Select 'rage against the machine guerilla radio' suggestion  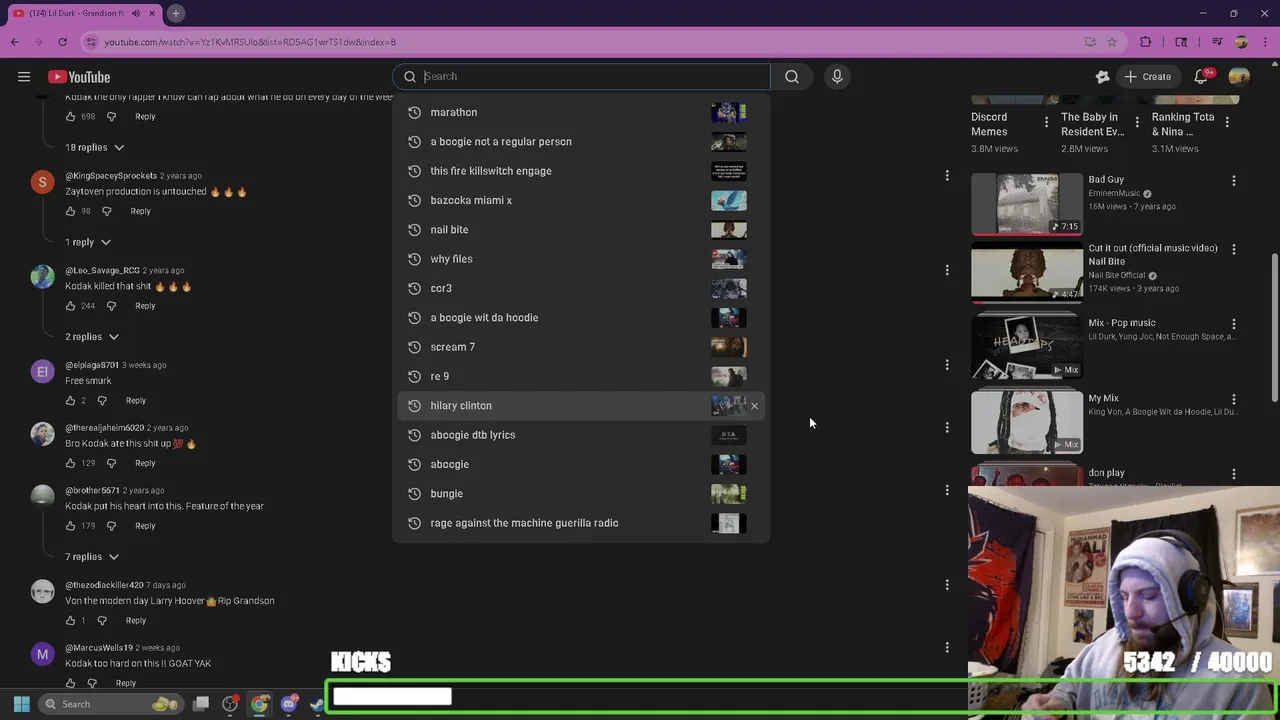pyautogui.click(x=581, y=523)
